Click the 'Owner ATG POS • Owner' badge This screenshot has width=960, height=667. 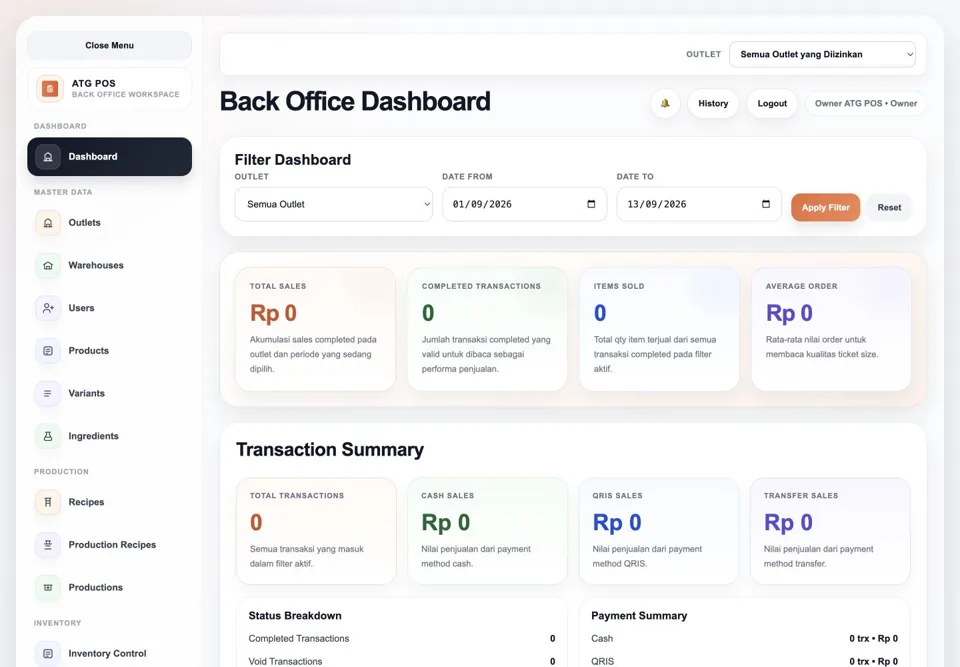(866, 104)
